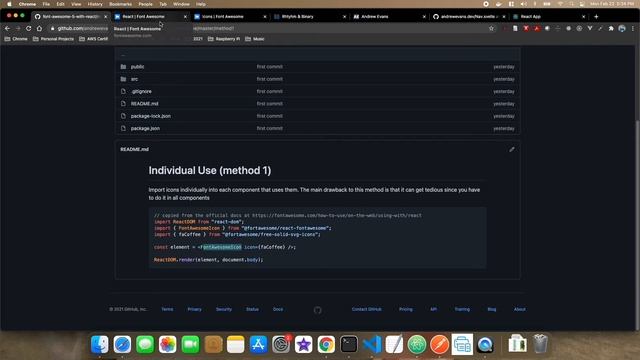This screenshot has width=640, height=360.
Task: Open Finder from the dock
Action: (x=100, y=344)
